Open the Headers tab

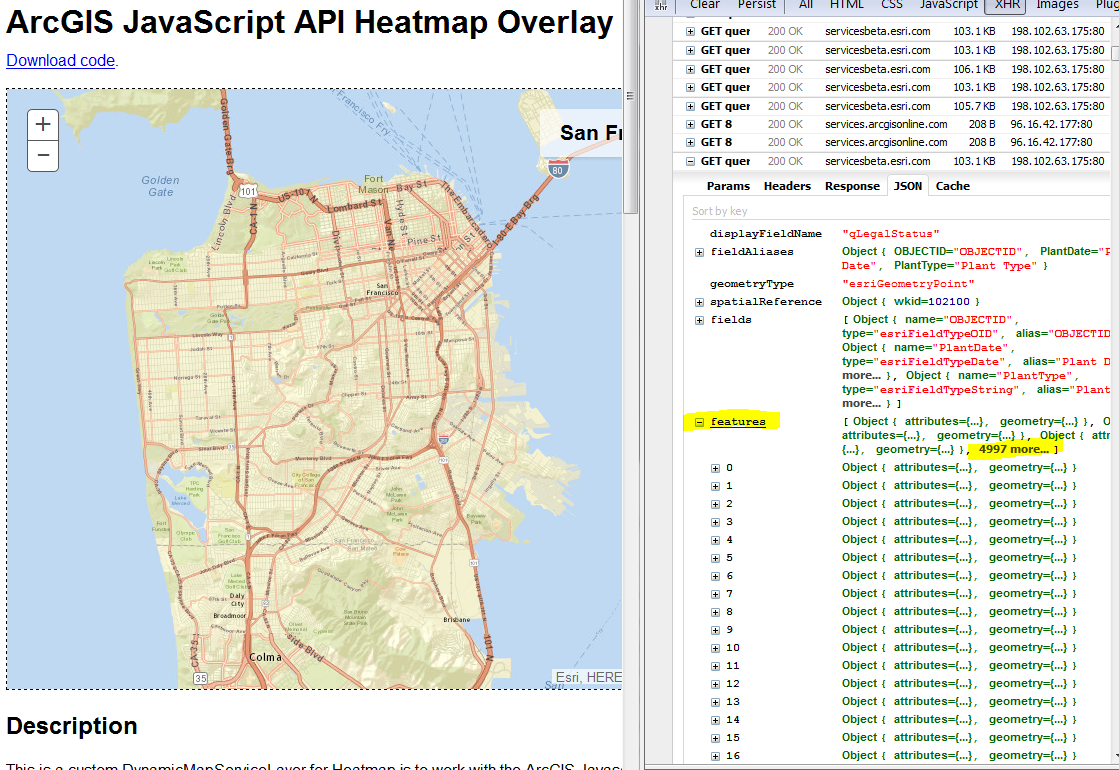pyautogui.click(x=787, y=186)
